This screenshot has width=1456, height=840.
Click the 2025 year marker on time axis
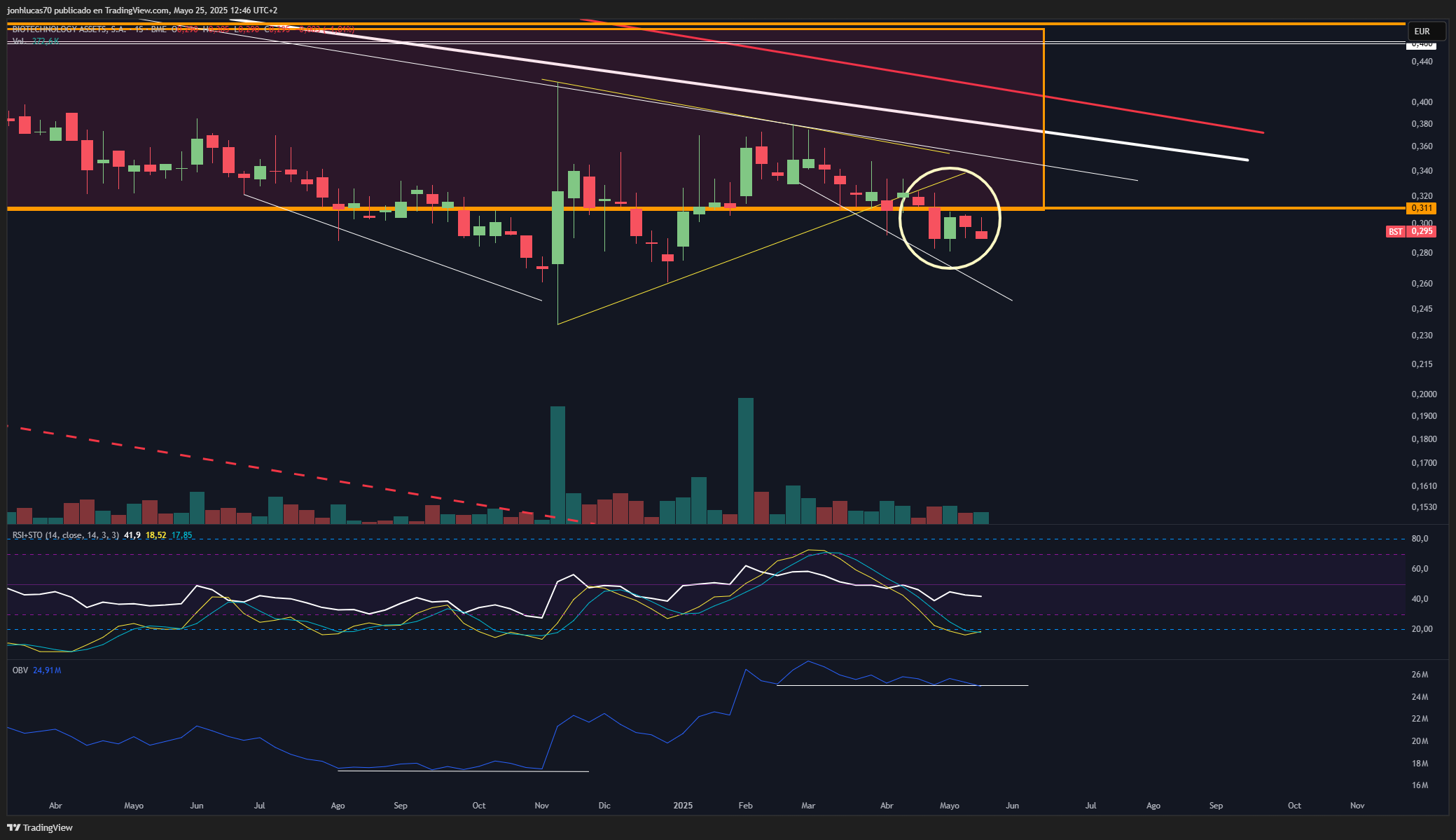tap(683, 806)
